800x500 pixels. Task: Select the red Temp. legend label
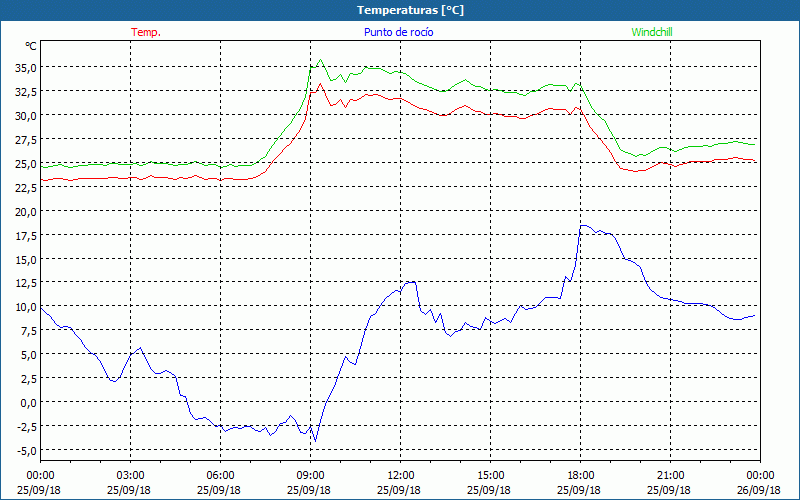tap(146, 32)
